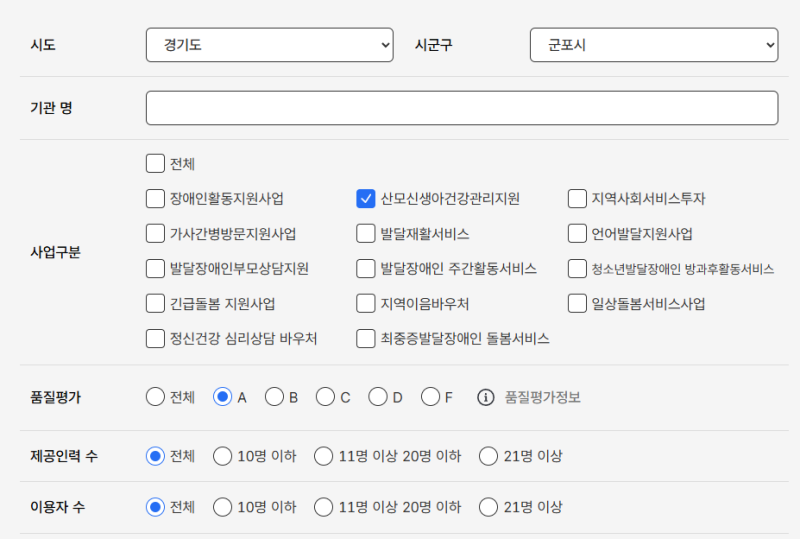
Task: Select 11명 이상 20명 이하 for 이용자 수
Action: coord(323,507)
